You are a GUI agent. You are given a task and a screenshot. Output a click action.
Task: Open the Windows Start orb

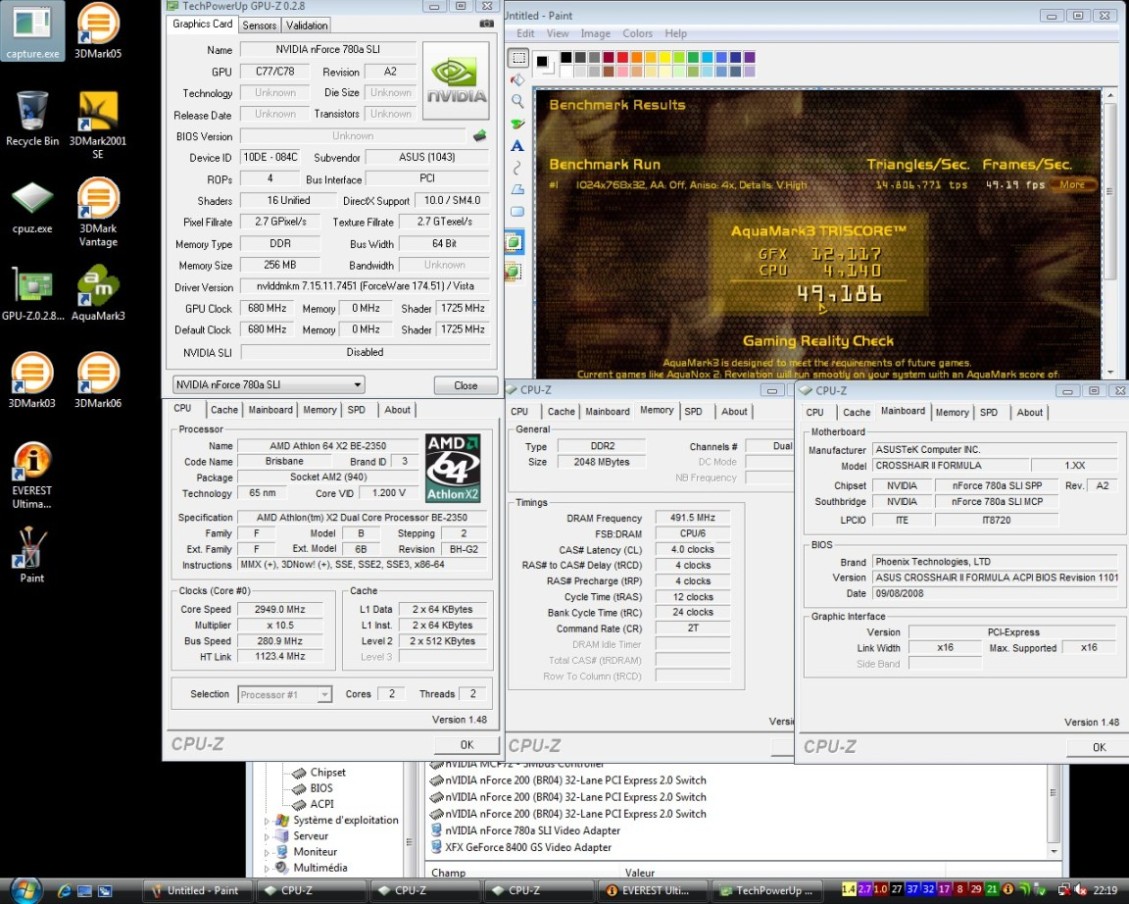26,890
